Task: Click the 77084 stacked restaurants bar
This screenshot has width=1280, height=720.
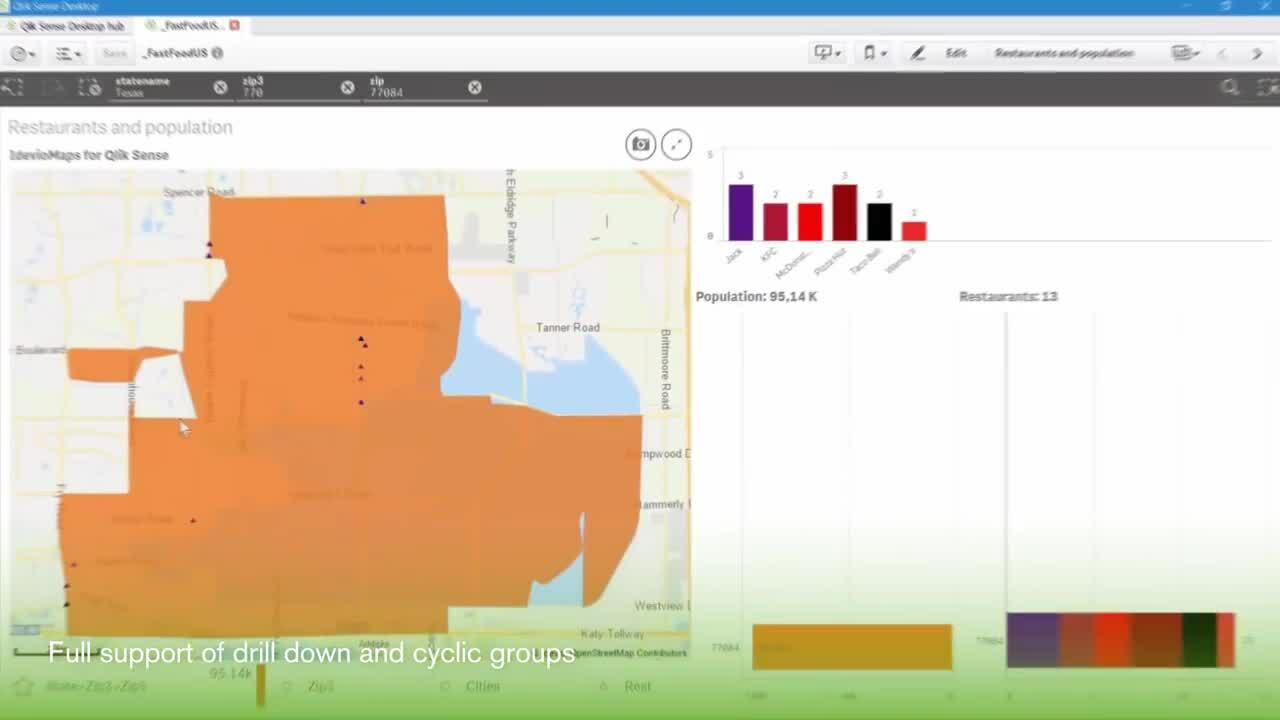Action: point(1121,640)
